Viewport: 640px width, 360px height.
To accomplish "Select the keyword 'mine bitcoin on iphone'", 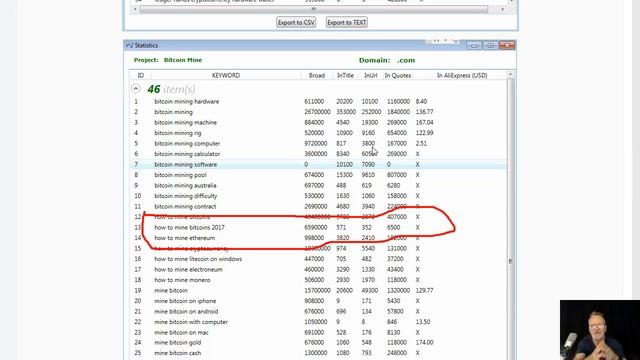I will coord(185,301).
